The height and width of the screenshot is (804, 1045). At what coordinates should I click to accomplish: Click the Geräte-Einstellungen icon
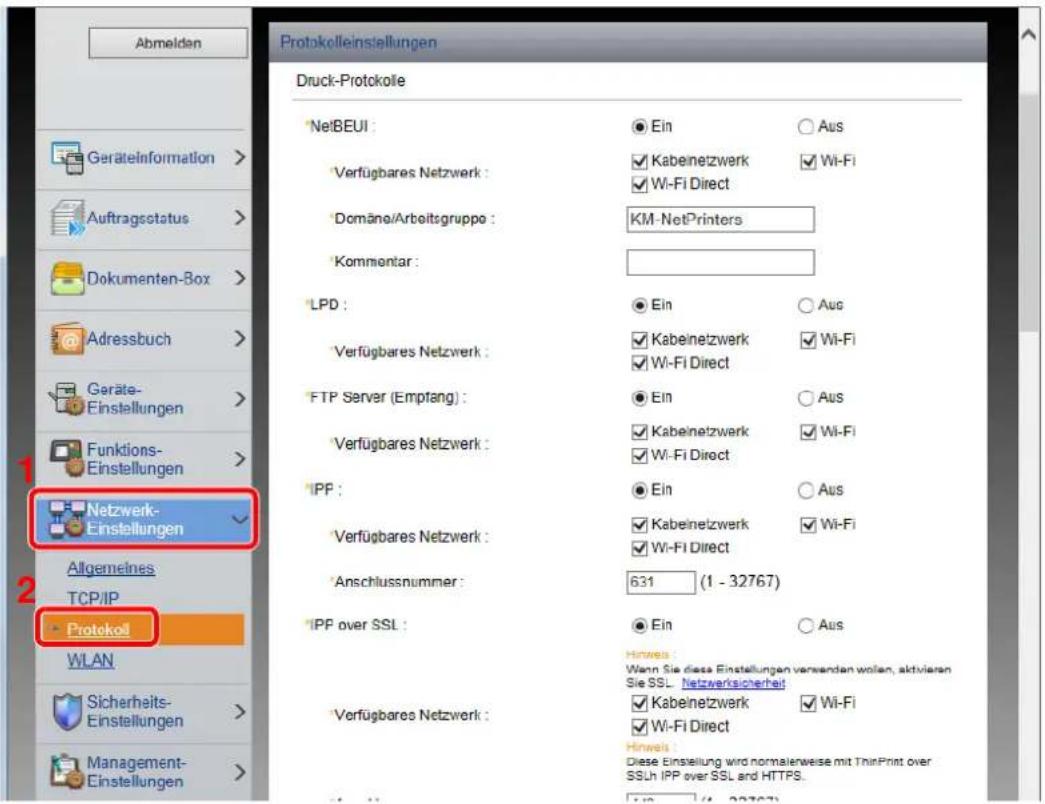coord(67,399)
